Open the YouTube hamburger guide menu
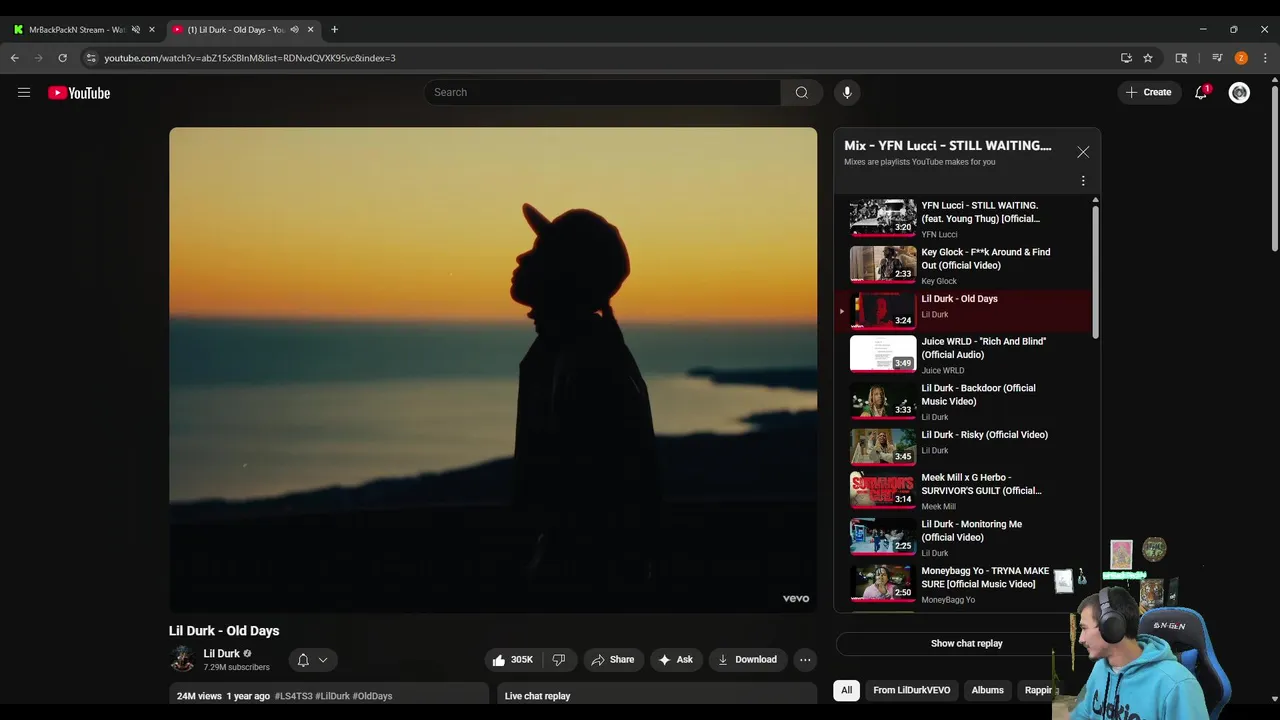This screenshot has width=1280, height=720. [24, 93]
